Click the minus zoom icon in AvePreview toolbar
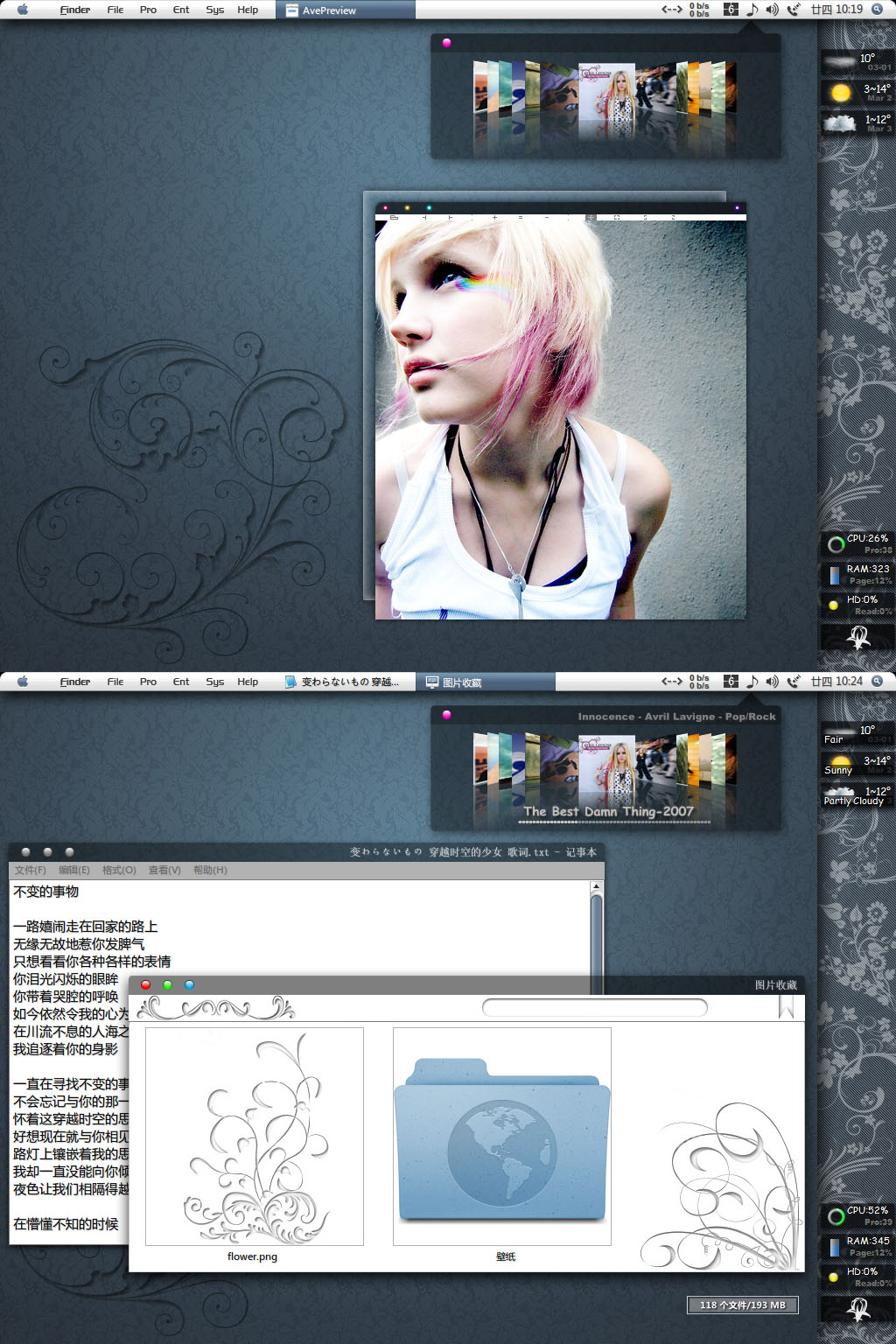The height and width of the screenshot is (1344, 896). click(547, 217)
